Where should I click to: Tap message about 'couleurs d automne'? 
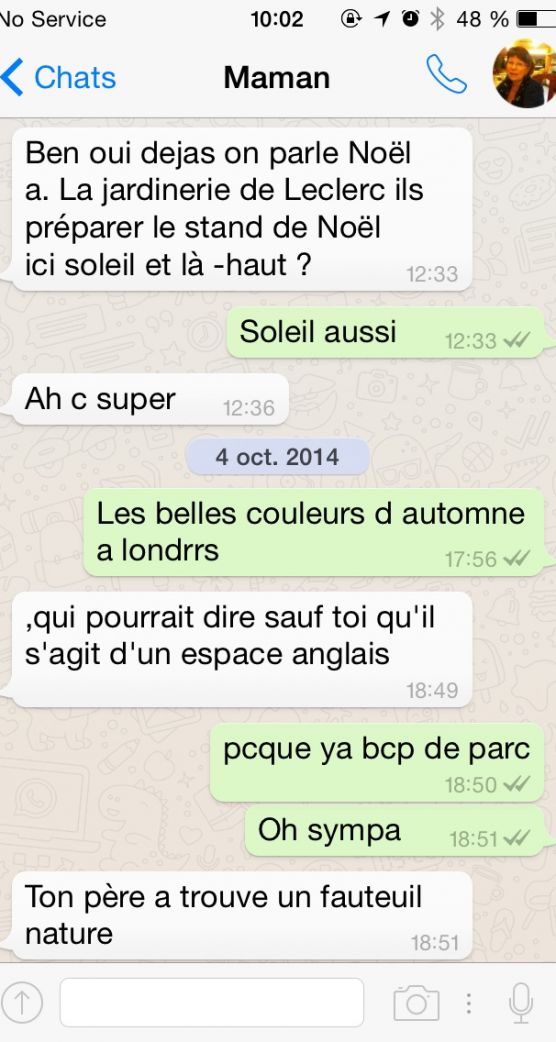pos(316,532)
